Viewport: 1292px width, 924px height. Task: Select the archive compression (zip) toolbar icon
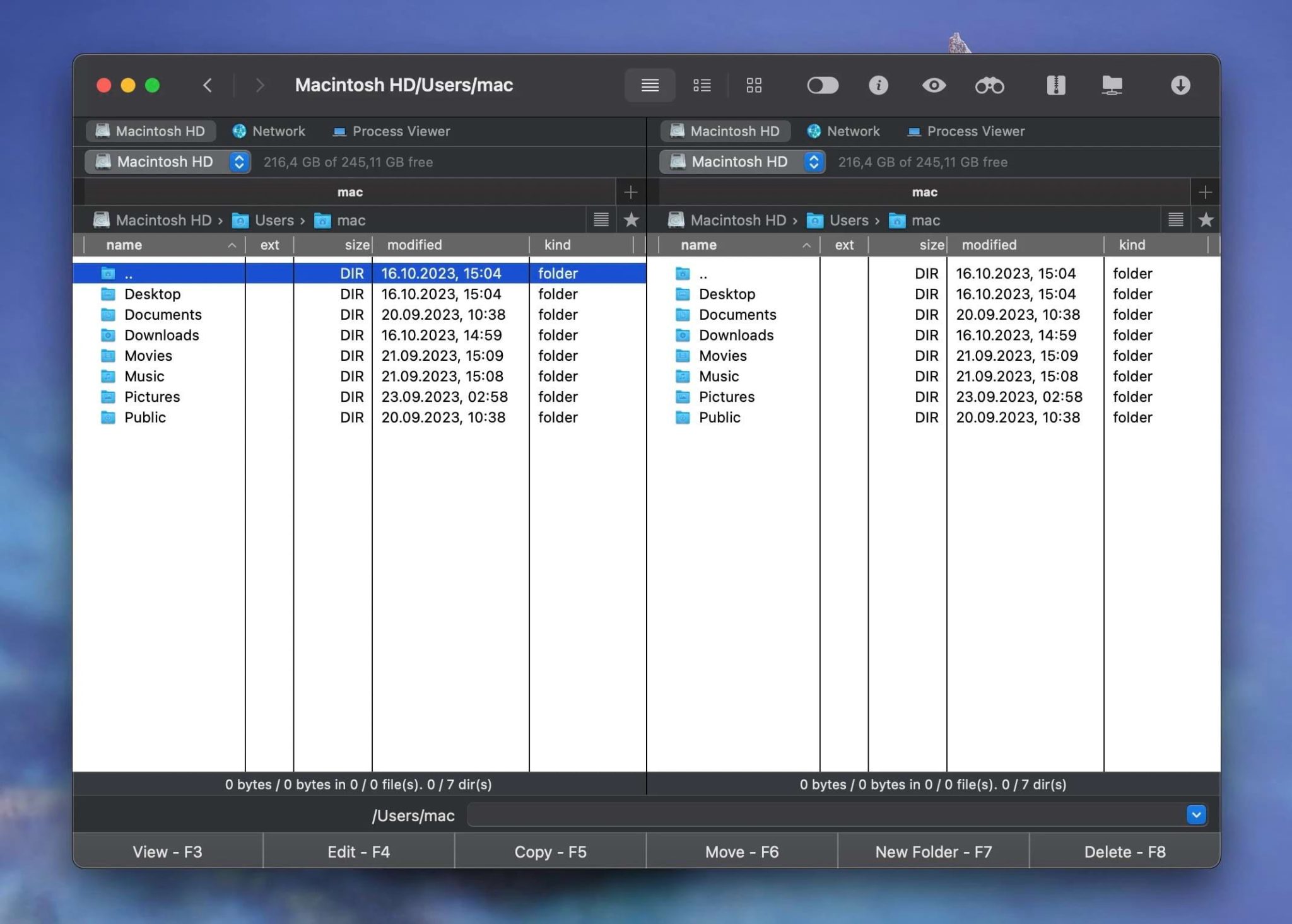[1057, 85]
